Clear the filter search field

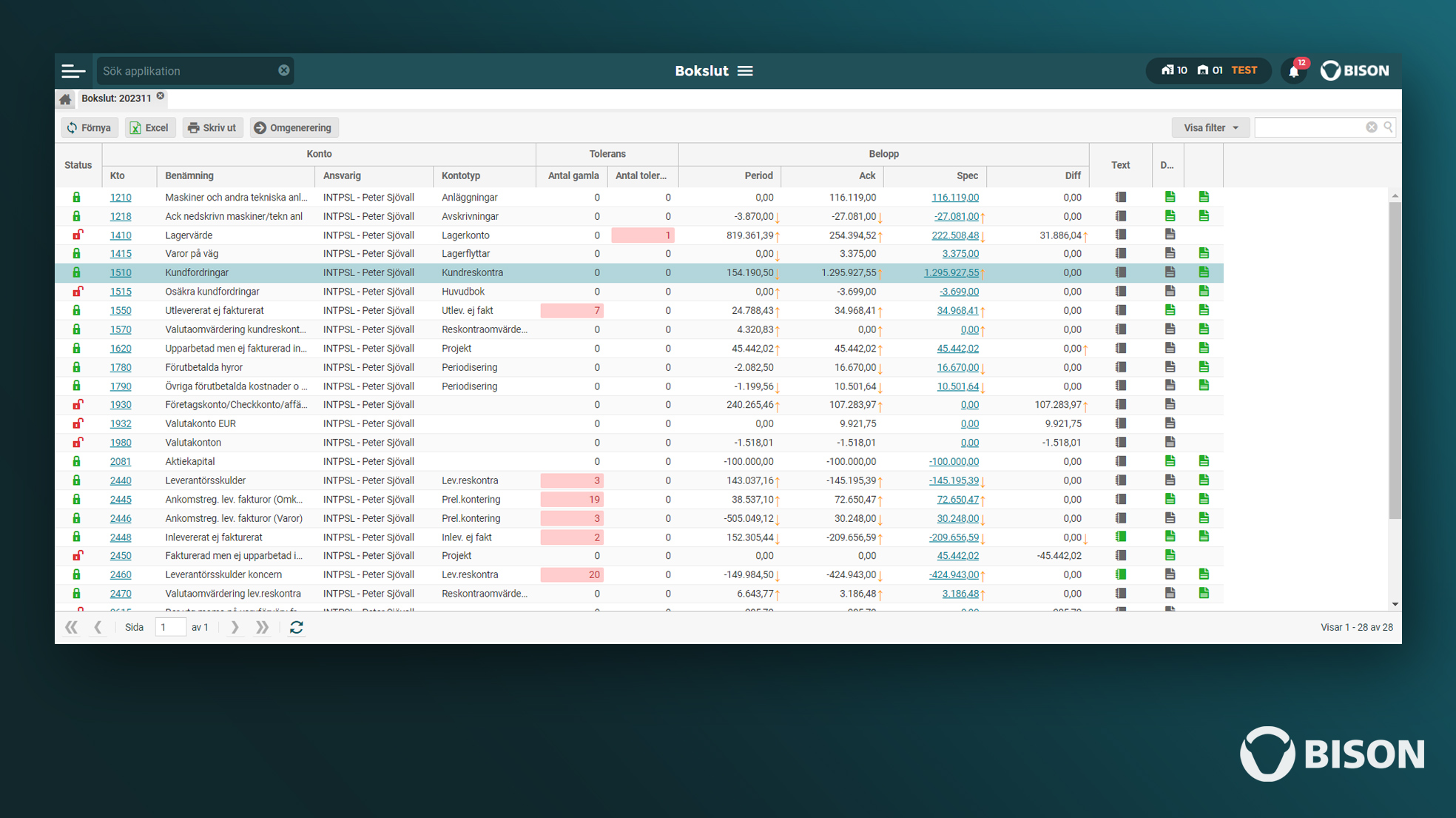tap(1371, 127)
